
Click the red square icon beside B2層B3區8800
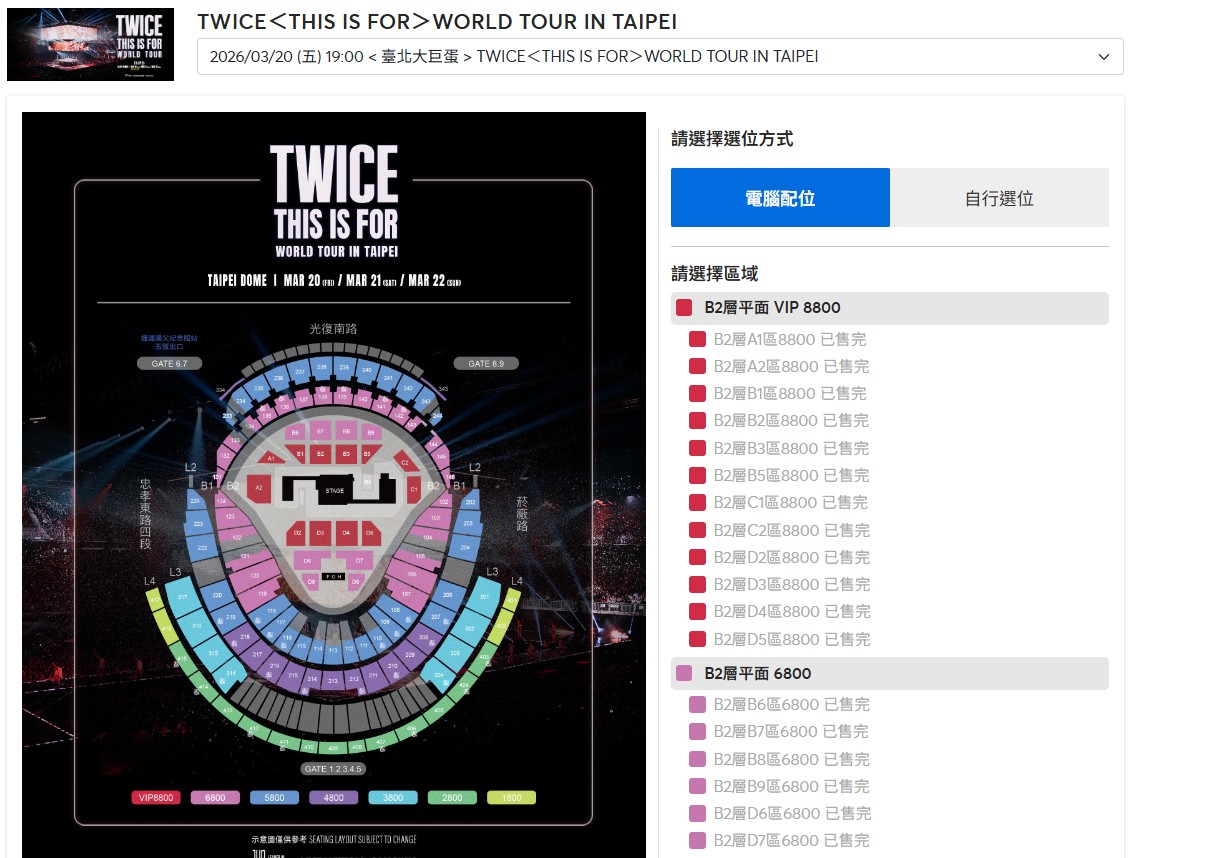pos(697,448)
